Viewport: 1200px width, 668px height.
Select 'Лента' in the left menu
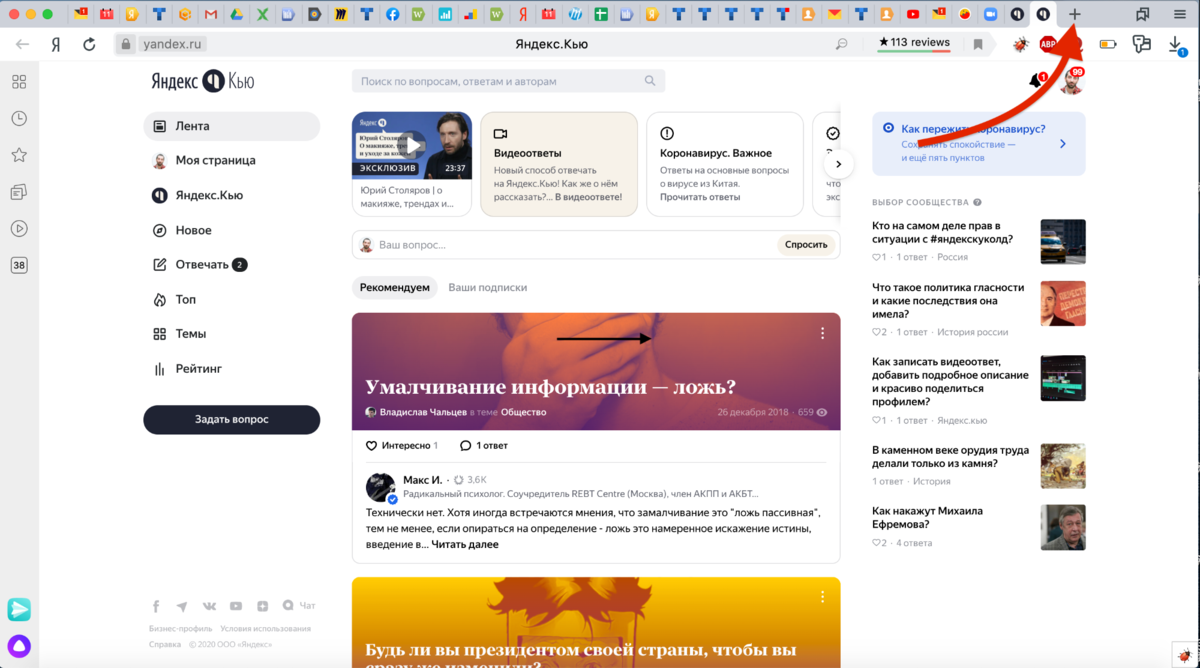point(232,126)
